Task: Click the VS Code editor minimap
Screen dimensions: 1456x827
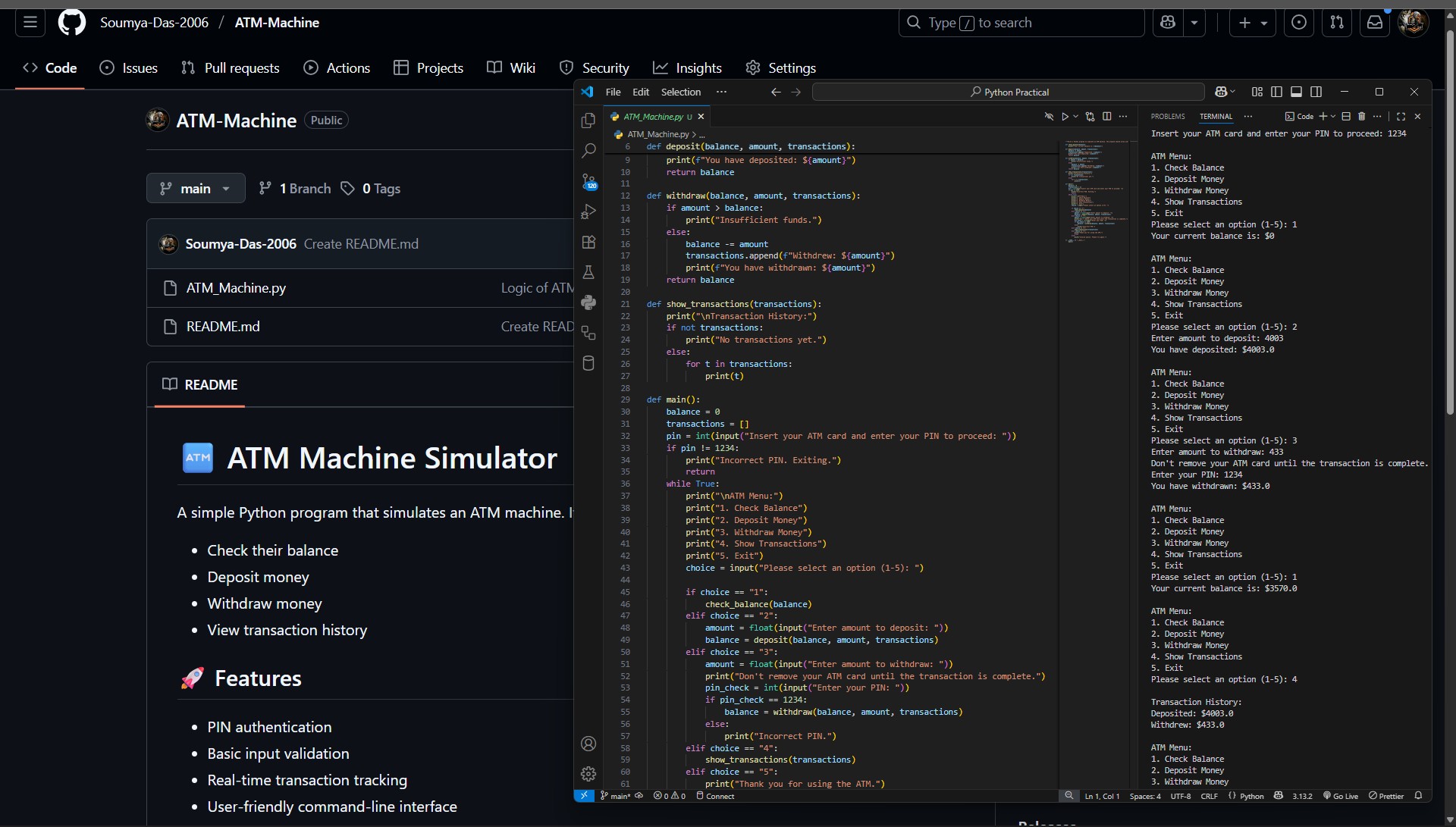Action: point(1097,190)
